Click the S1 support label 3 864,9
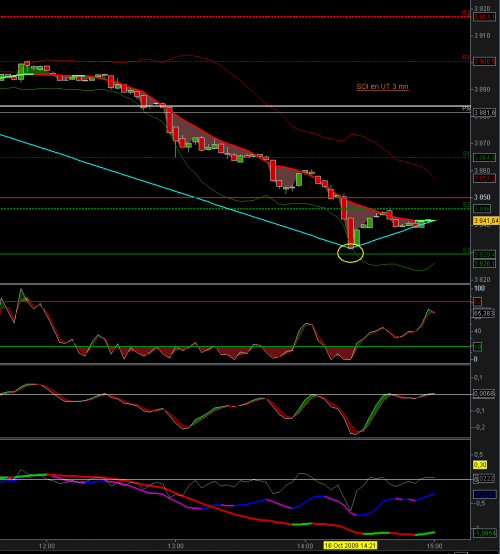 (484, 158)
